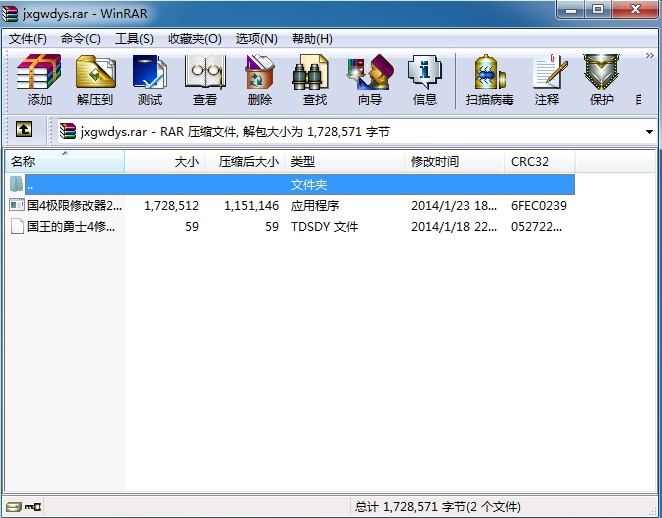Click the archive icon in address bar
The width and height of the screenshot is (662, 518).
[68, 131]
